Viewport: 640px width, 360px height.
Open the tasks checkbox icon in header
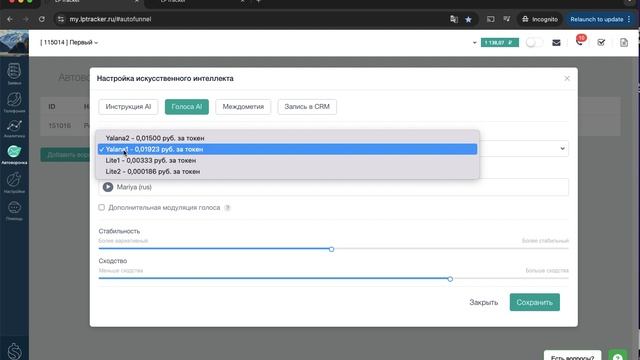[x=601, y=42]
